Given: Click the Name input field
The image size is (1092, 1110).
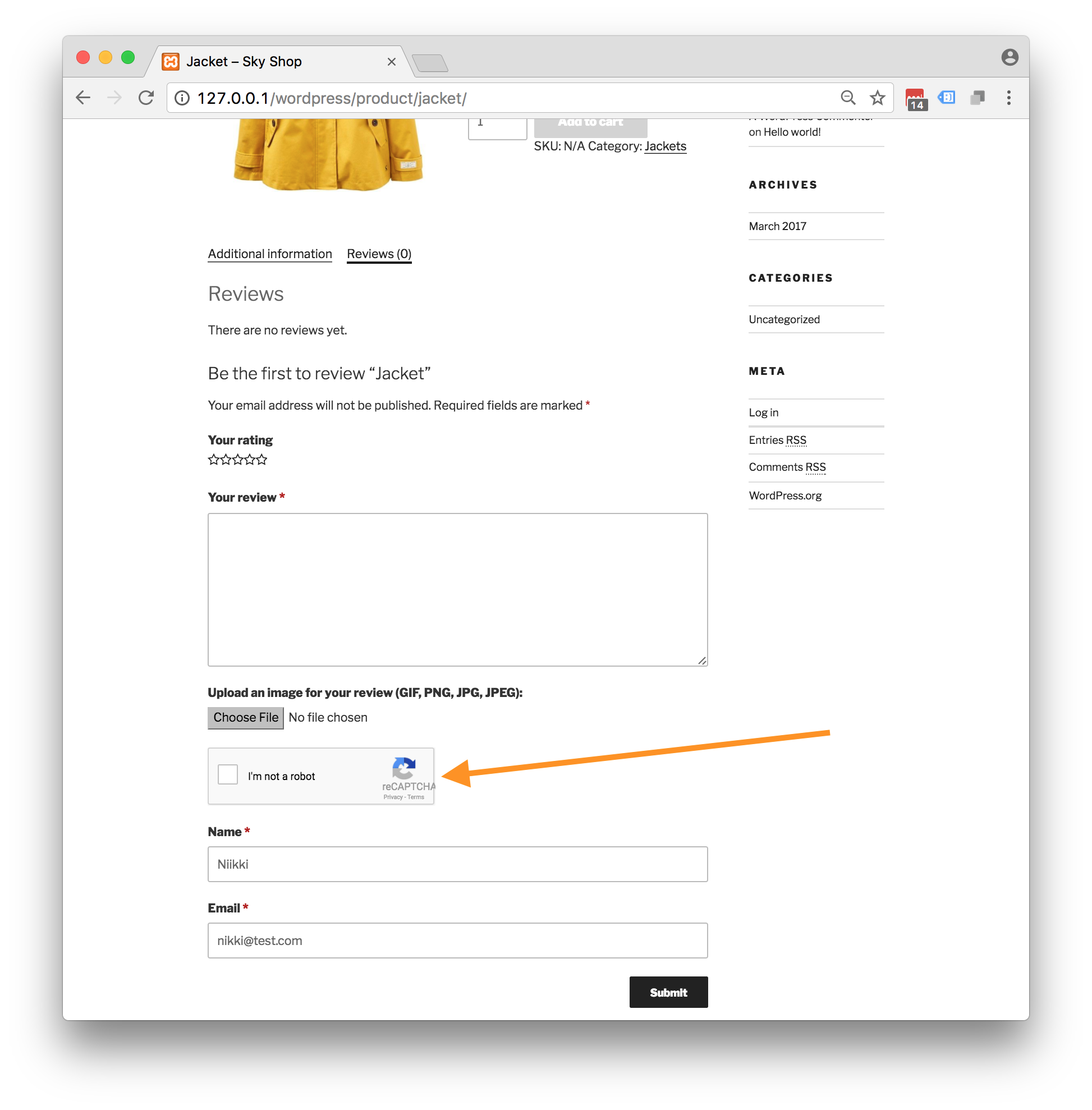Looking at the screenshot, I should [x=457, y=864].
